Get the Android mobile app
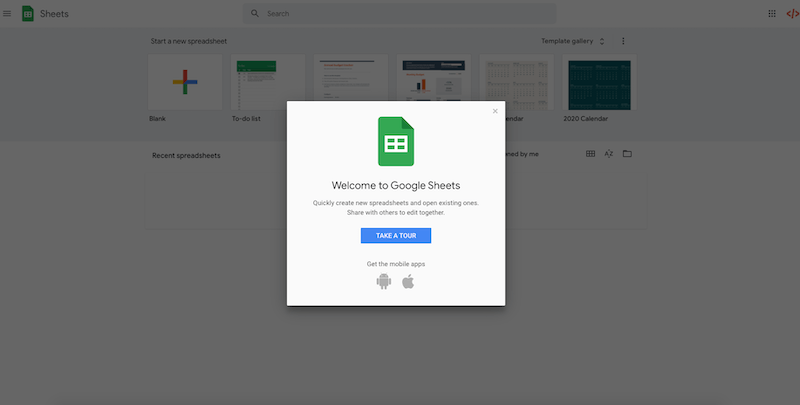 (x=383, y=282)
